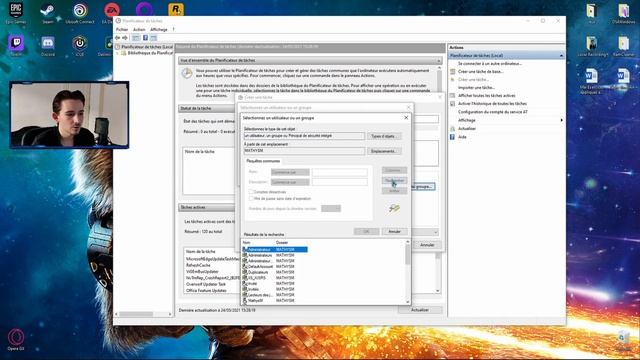Open the Nom Commence par dropdown

pos(290,172)
